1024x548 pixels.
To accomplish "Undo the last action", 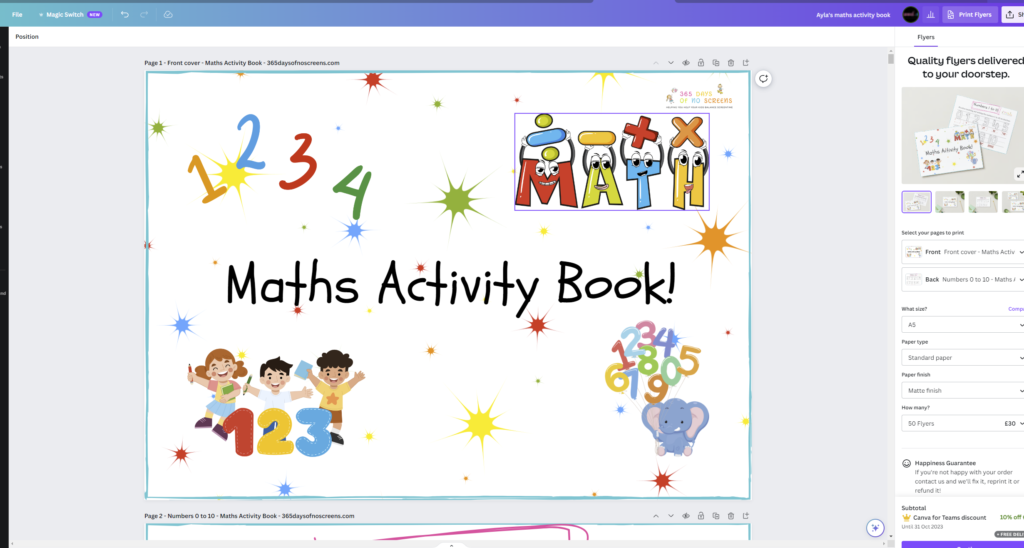I will 125,14.
